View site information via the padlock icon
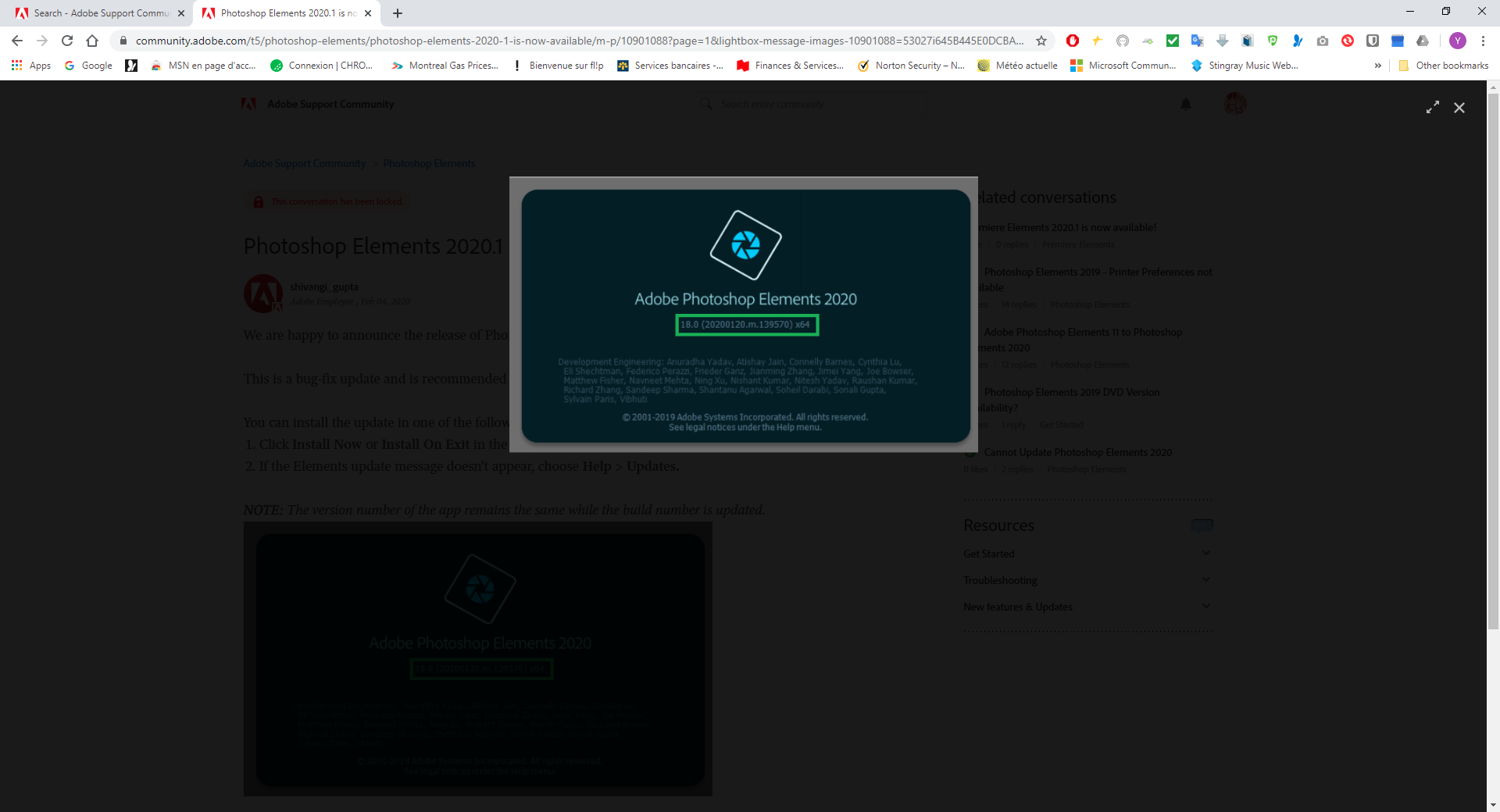 point(123,41)
